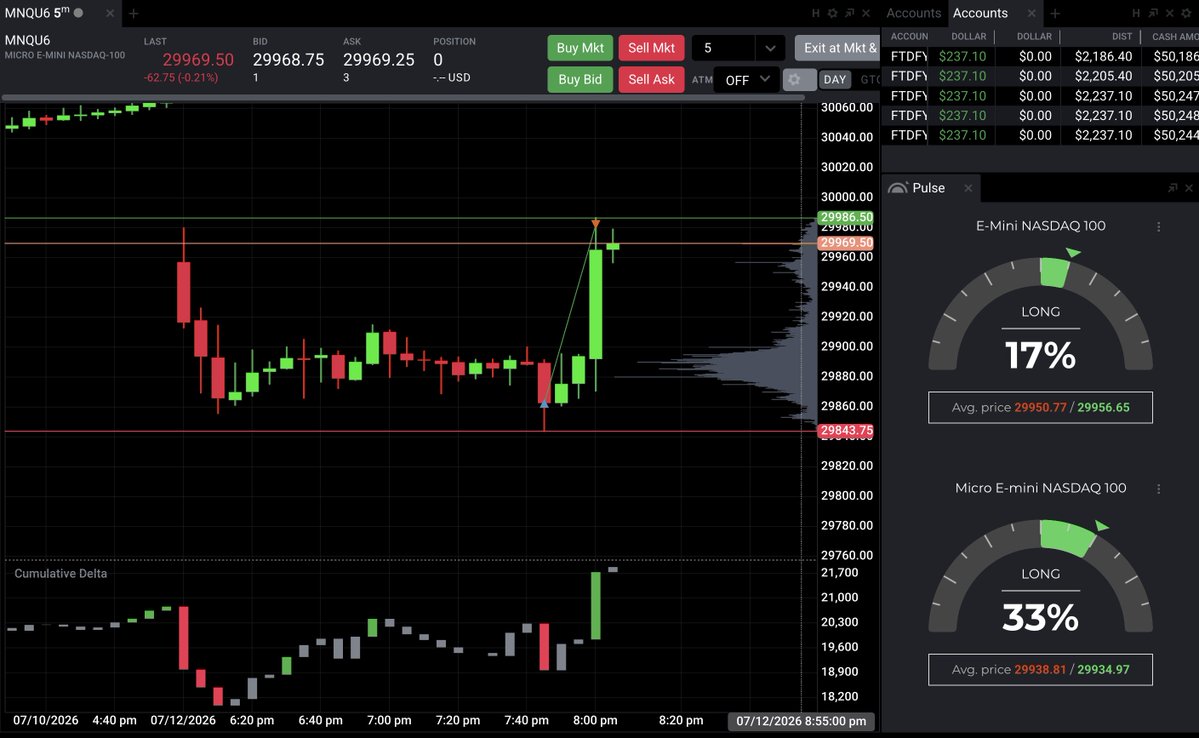Screen dimensions: 1199x738
Task: Click the 29986.50 green price label
Action: pyautogui.click(x=846, y=217)
